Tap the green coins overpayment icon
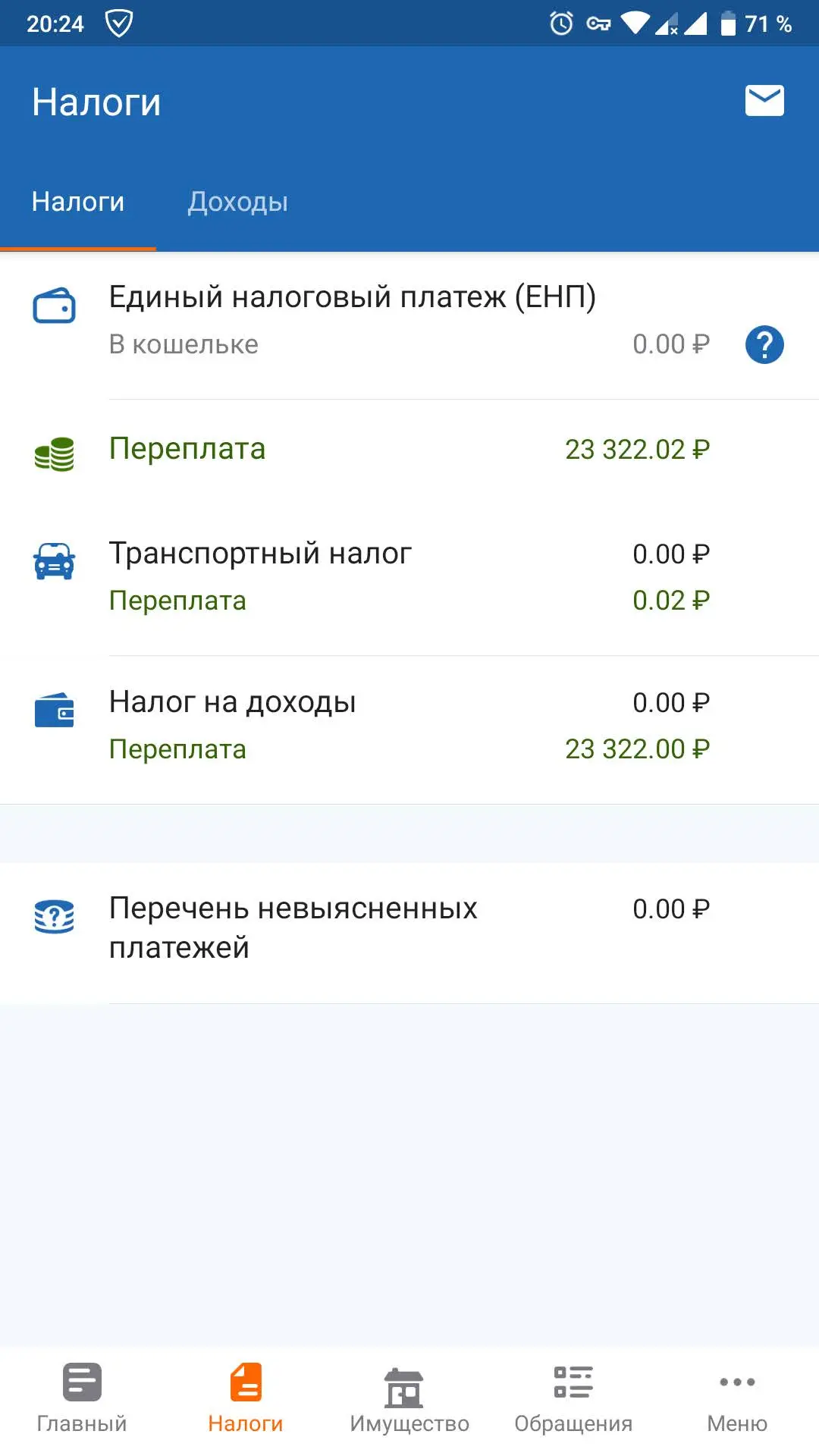This screenshot has width=819, height=1456. [54, 453]
